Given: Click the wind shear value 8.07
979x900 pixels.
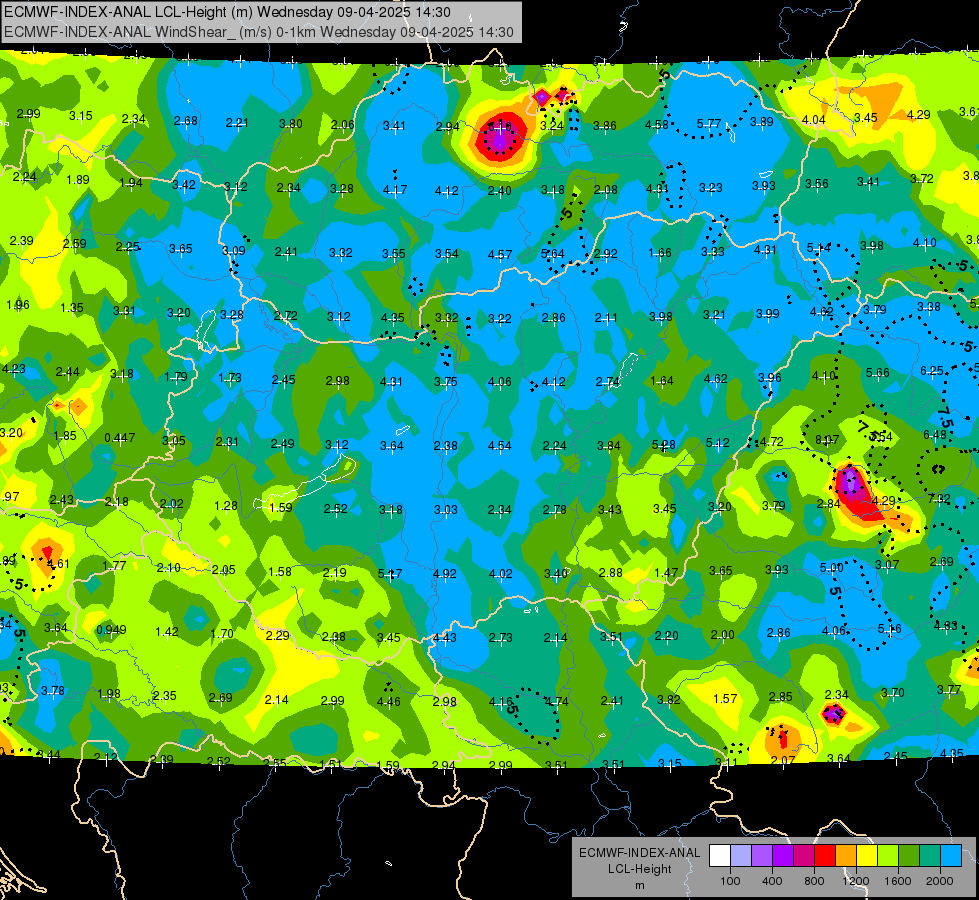Looking at the screenshot, I should pyautogui.click(x=827, y=440).
